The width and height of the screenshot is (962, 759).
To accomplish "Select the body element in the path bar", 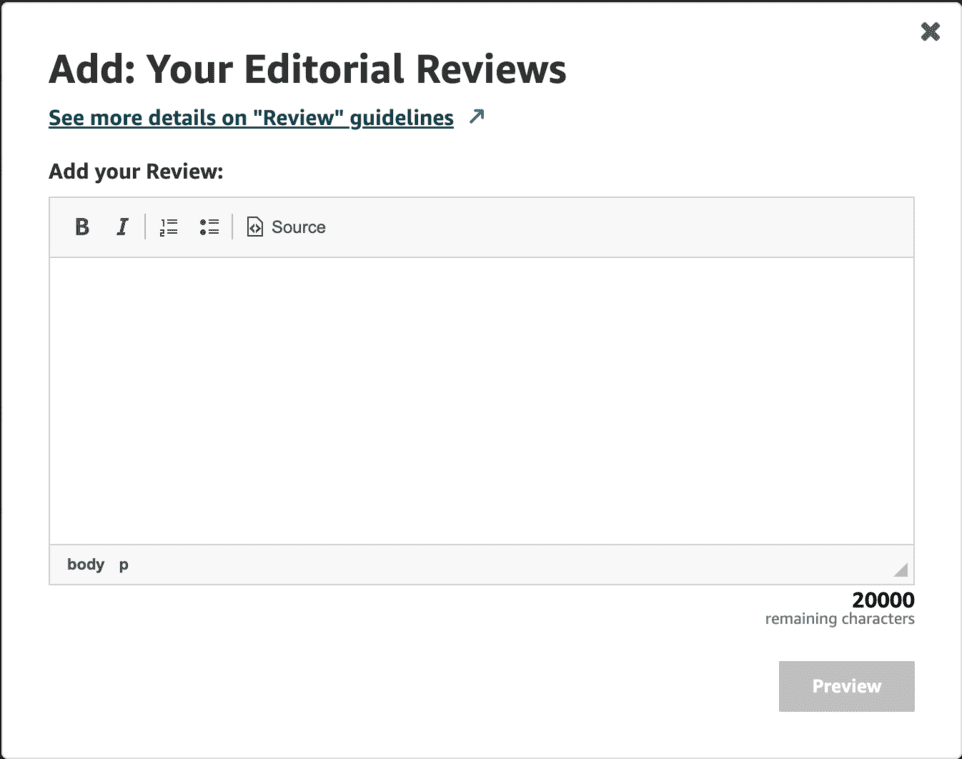I will pos(85,564).
